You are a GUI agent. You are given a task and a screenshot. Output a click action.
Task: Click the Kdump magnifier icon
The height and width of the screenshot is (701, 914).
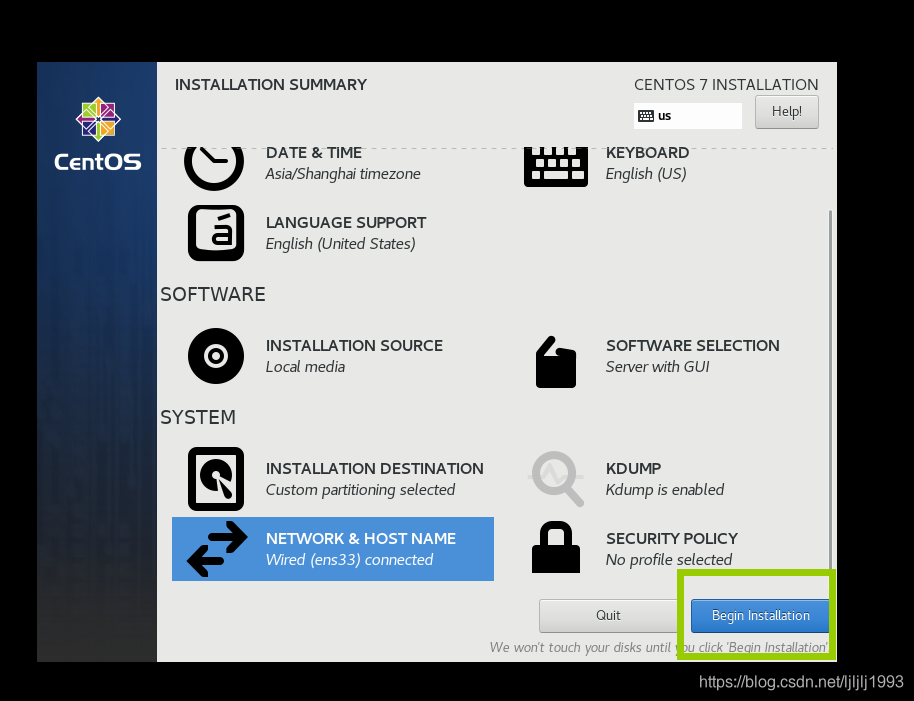[556, 478]
